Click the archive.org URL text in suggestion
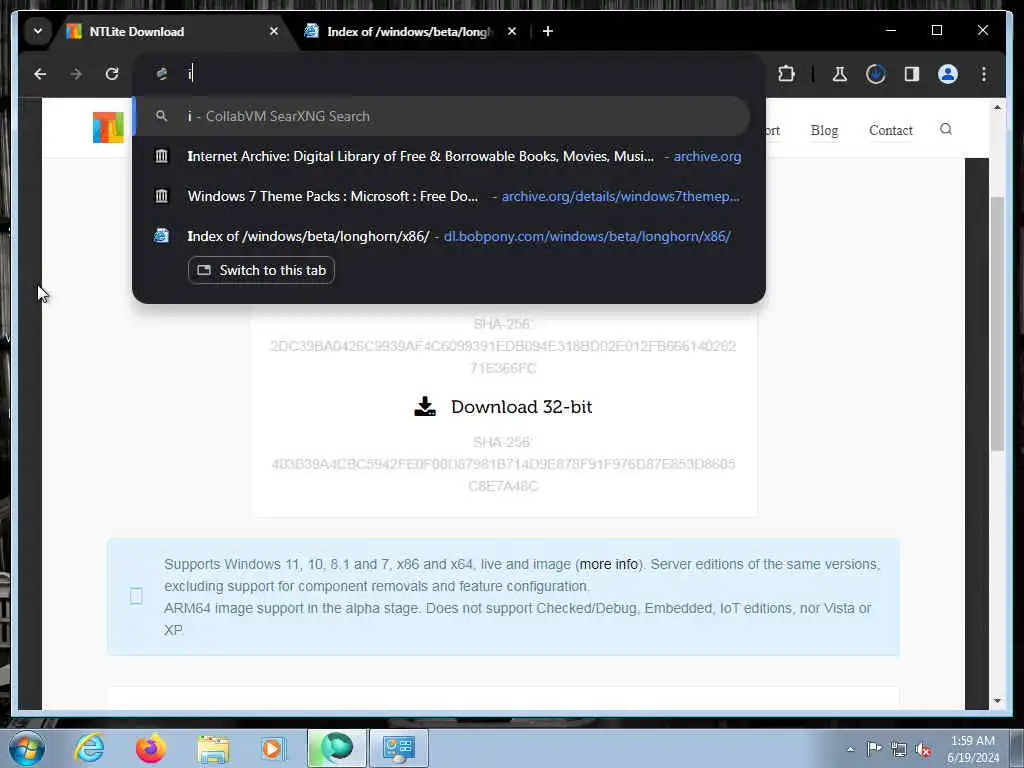1024x768 pixels. point(707,157)
